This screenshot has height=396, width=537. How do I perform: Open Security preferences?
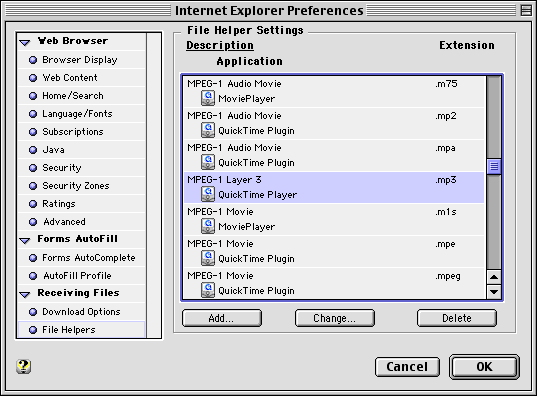click(82, 168)
